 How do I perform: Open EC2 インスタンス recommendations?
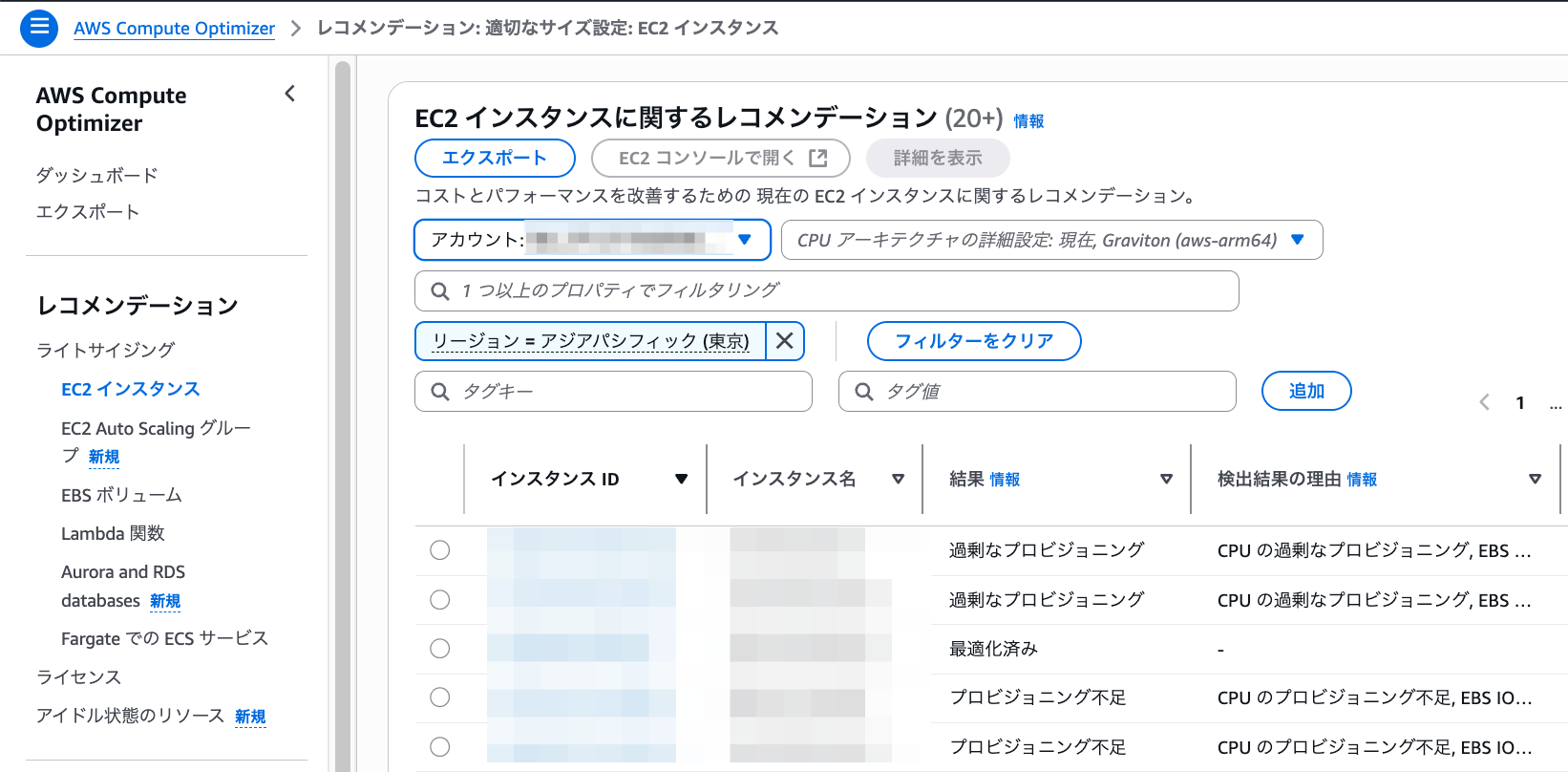pos(131,389)
